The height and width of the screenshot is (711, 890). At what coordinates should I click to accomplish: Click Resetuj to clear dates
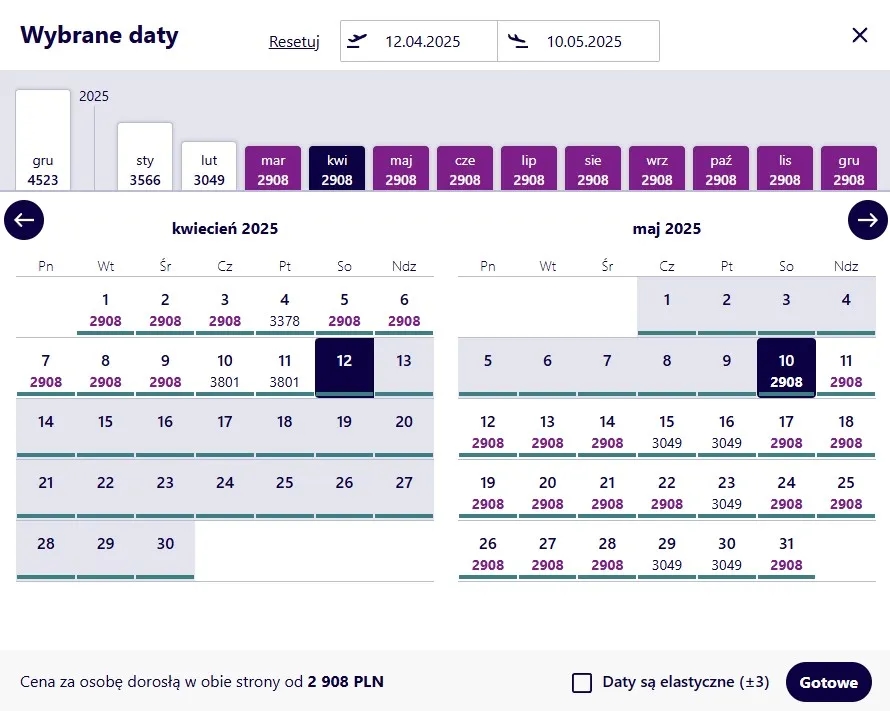[294, 42]
